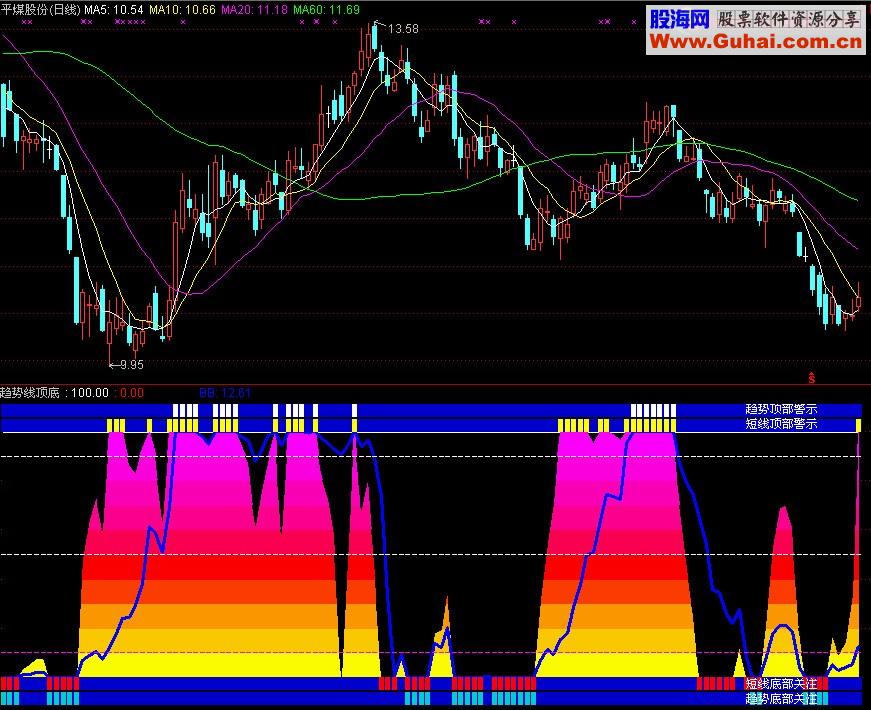
Task: Click the 平煤股份(日线) chart title
Action: coord(41,9)
